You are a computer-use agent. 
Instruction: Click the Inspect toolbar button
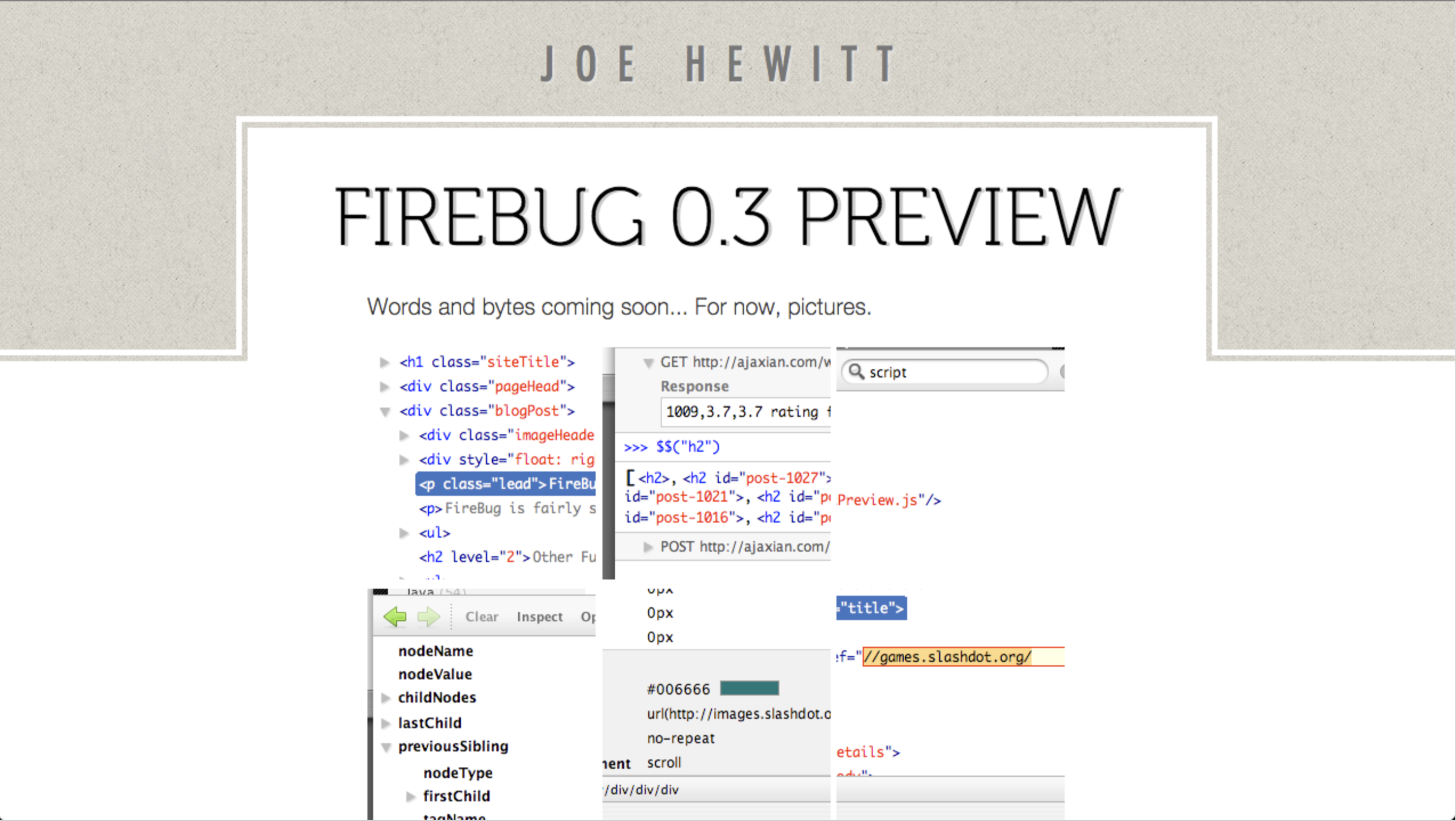point(539,617)
